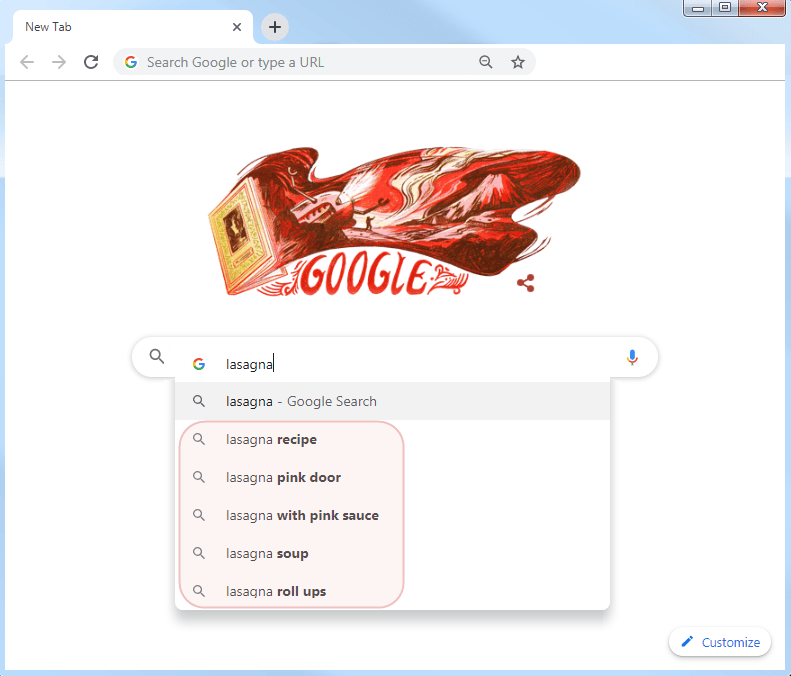This screenshot has height=676, width=791.
Task: Select the New Tab tab
Action: coord(133,27)
